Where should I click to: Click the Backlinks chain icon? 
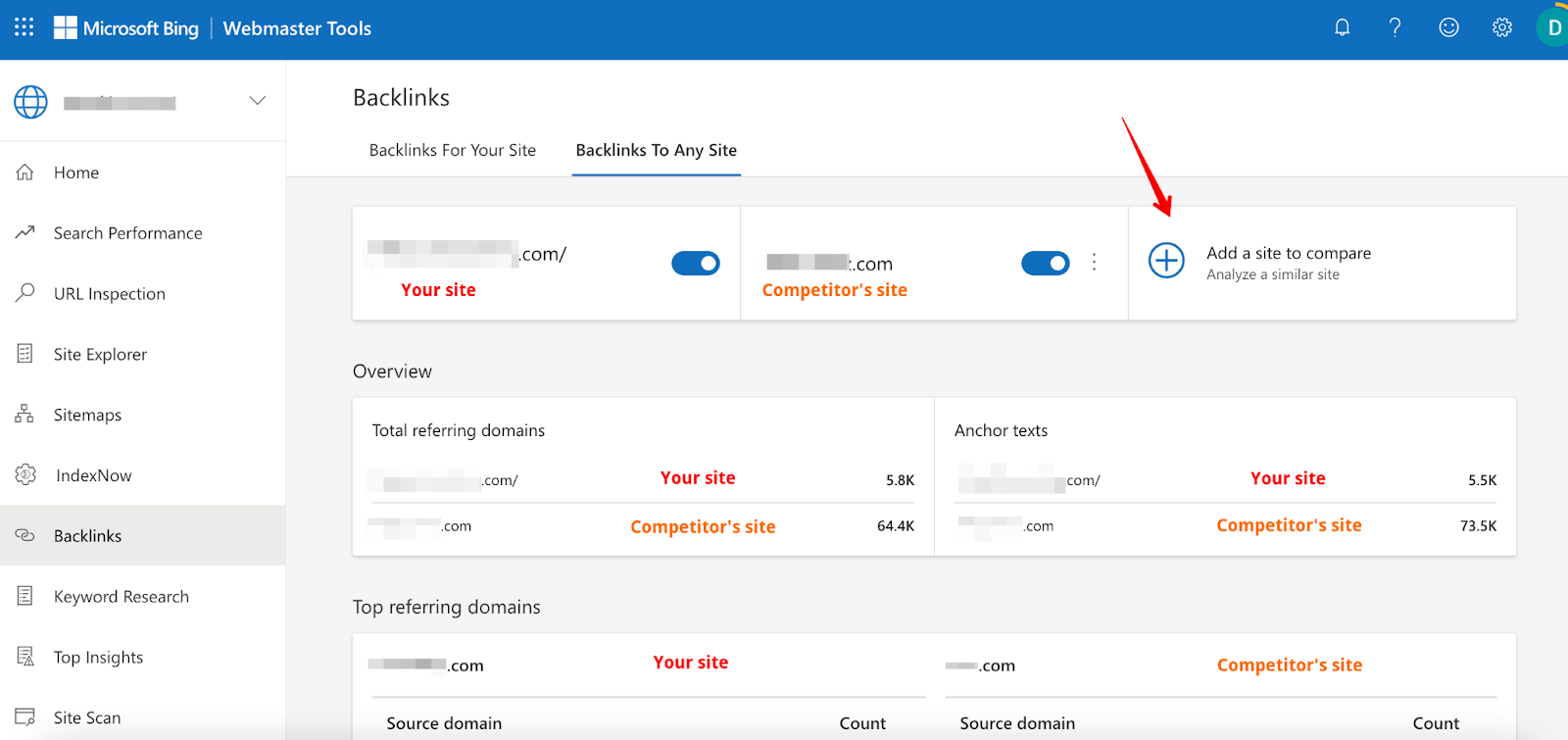[25, 535]
